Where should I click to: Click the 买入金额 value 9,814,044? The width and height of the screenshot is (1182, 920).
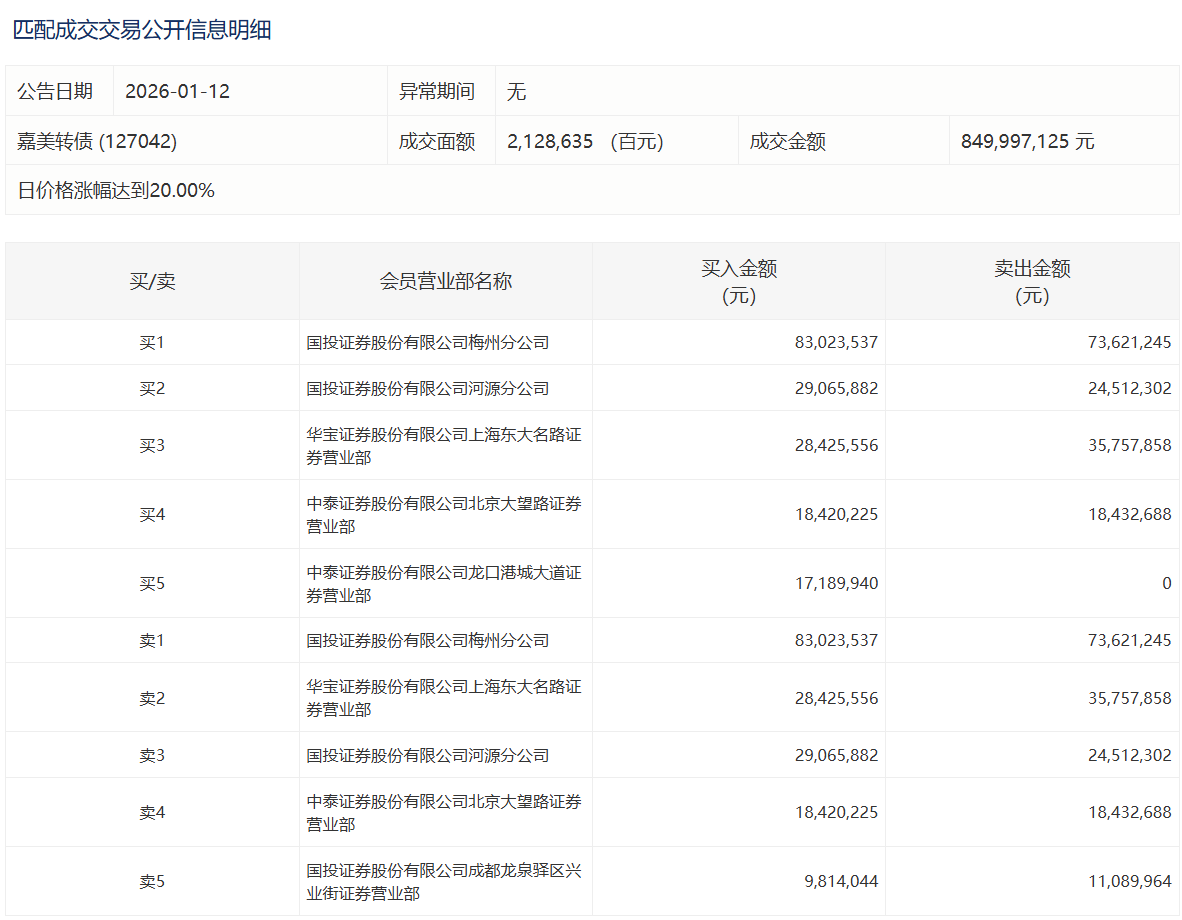[841, 881]
